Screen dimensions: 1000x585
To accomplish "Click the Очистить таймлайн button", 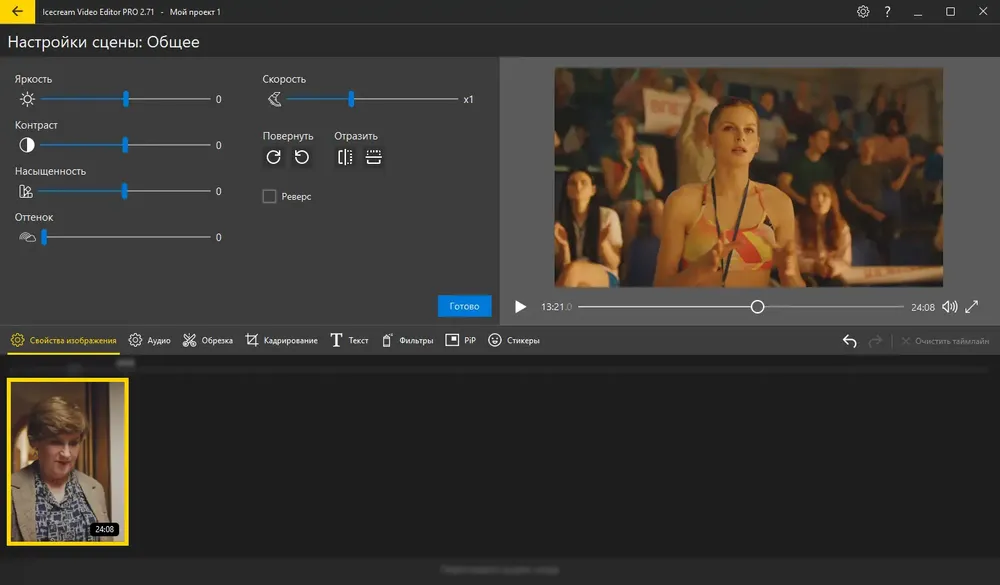I will pos(945,341).
